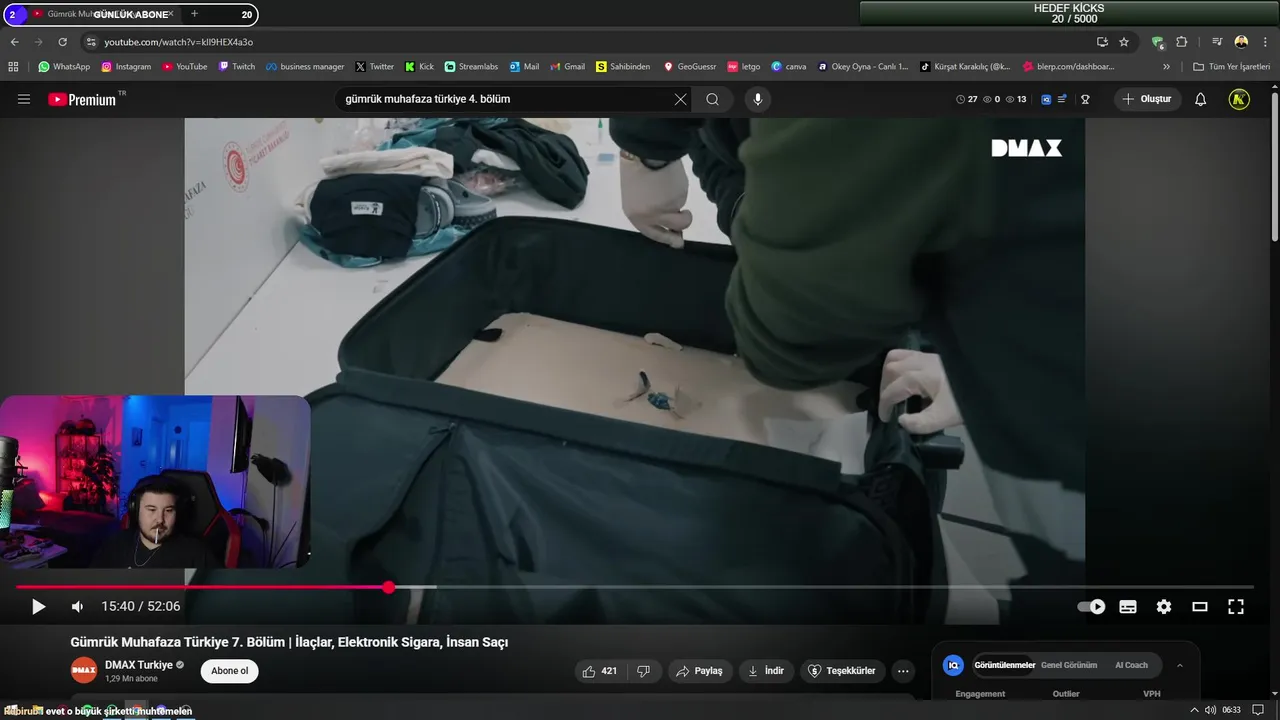Click install app icon in address bar
This screenshot has width=1280, height=720.
point(1102,42)
